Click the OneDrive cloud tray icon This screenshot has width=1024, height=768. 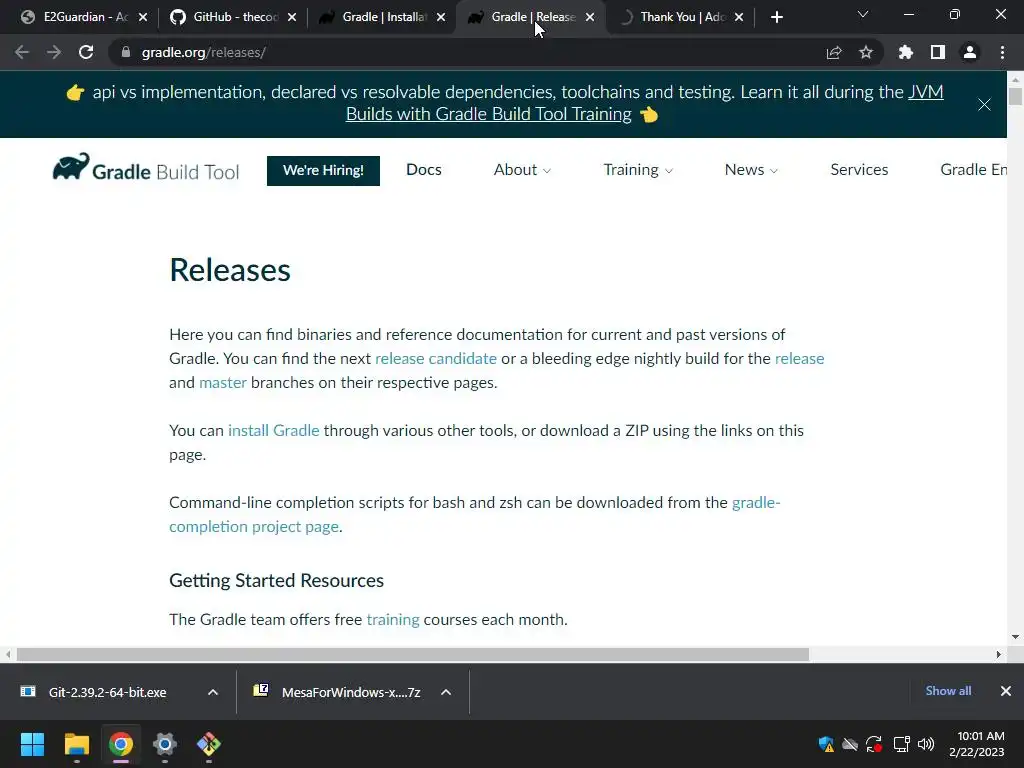coord(850,744)
